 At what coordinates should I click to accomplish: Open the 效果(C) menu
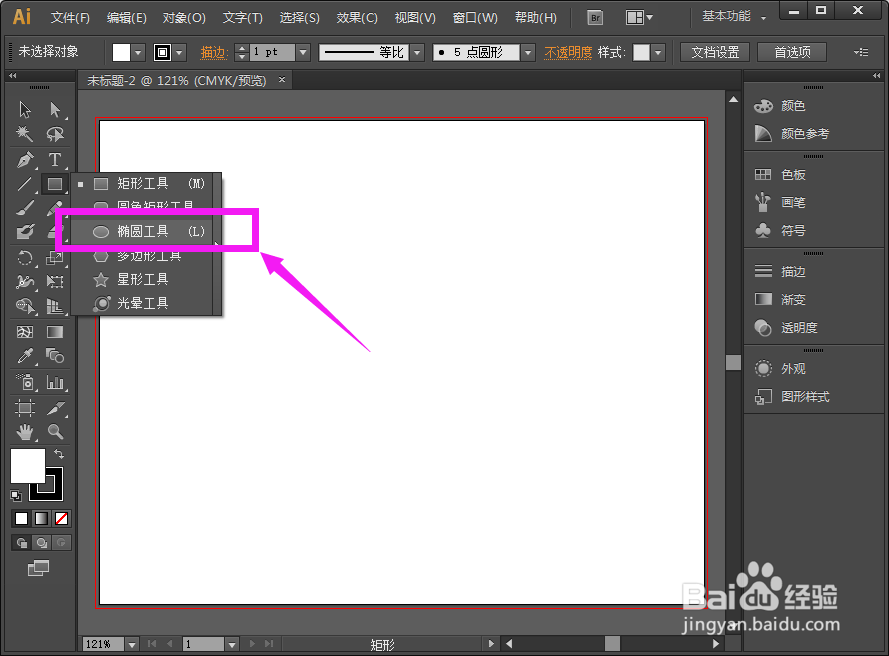coord(357,18)
